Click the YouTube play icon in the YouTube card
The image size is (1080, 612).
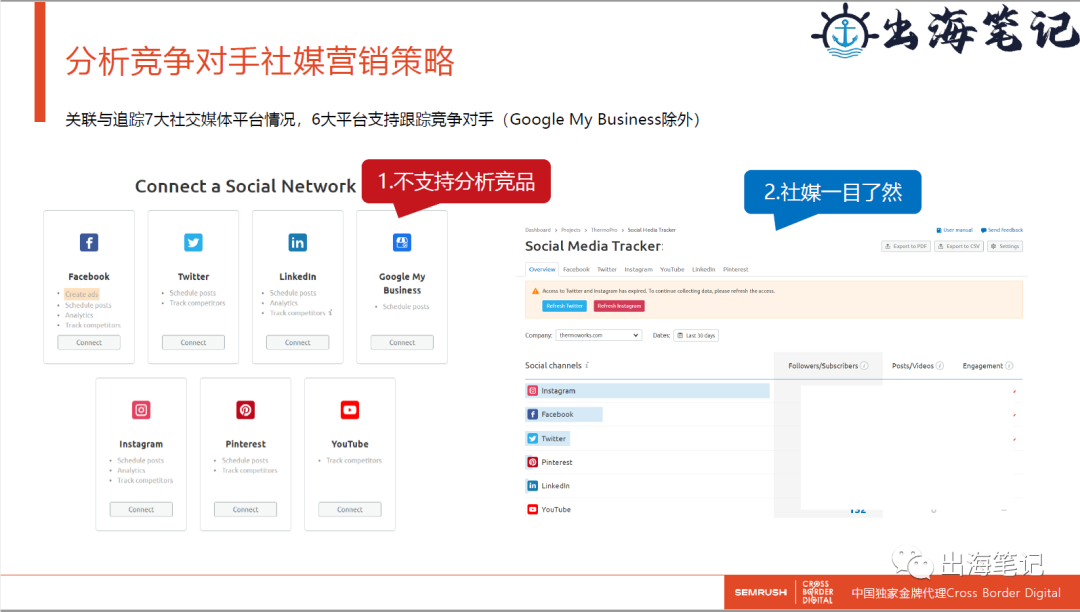[x=350, y=410]
